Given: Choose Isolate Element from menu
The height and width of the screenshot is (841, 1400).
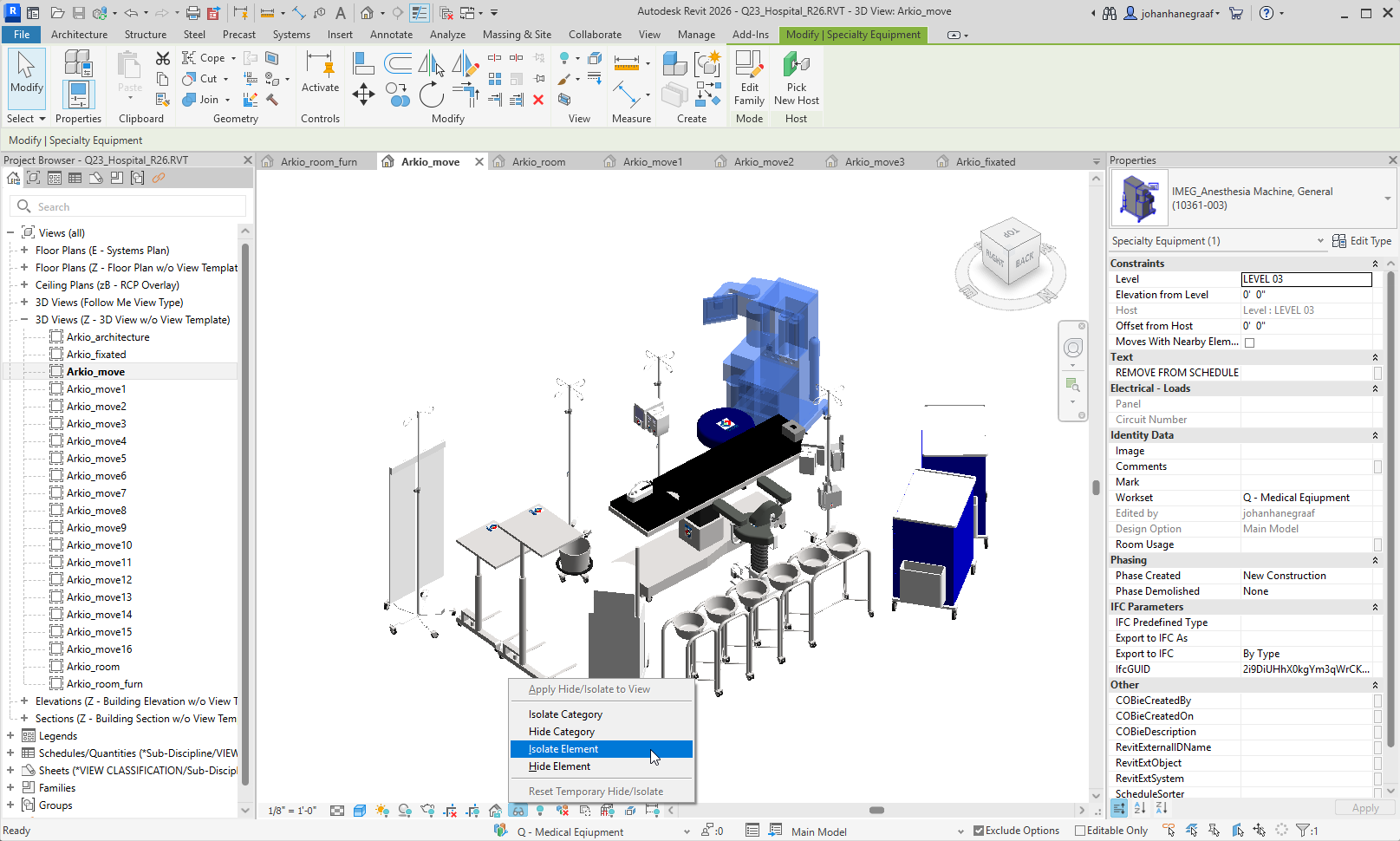Looking at the screenshot, I should point(602,749).
